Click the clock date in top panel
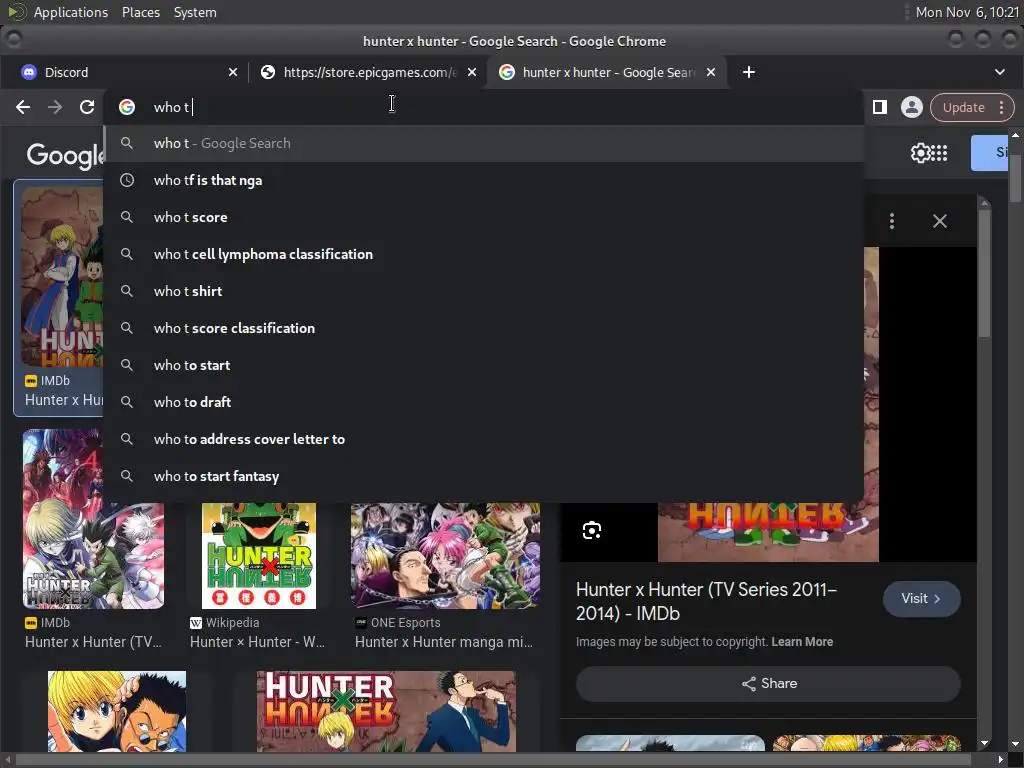1024x768 pixels. (x=967, y=12)
